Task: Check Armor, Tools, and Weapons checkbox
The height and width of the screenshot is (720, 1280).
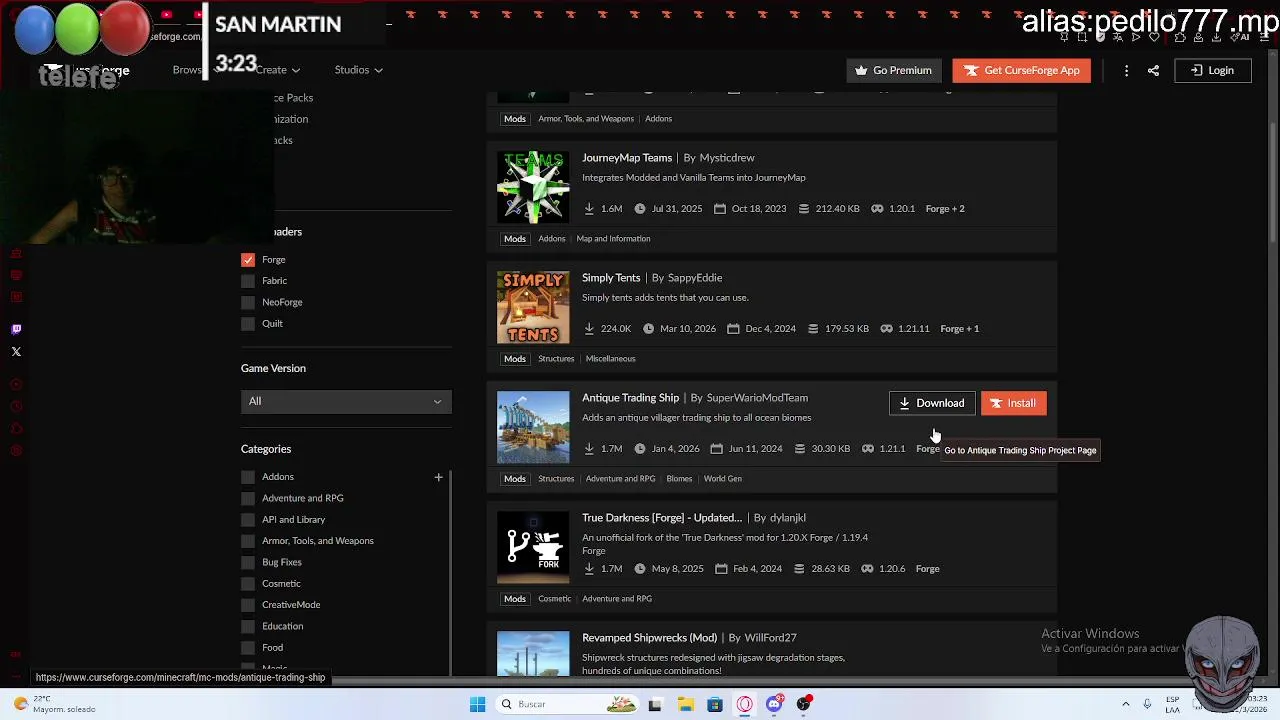Action: [x=248, y=541]
